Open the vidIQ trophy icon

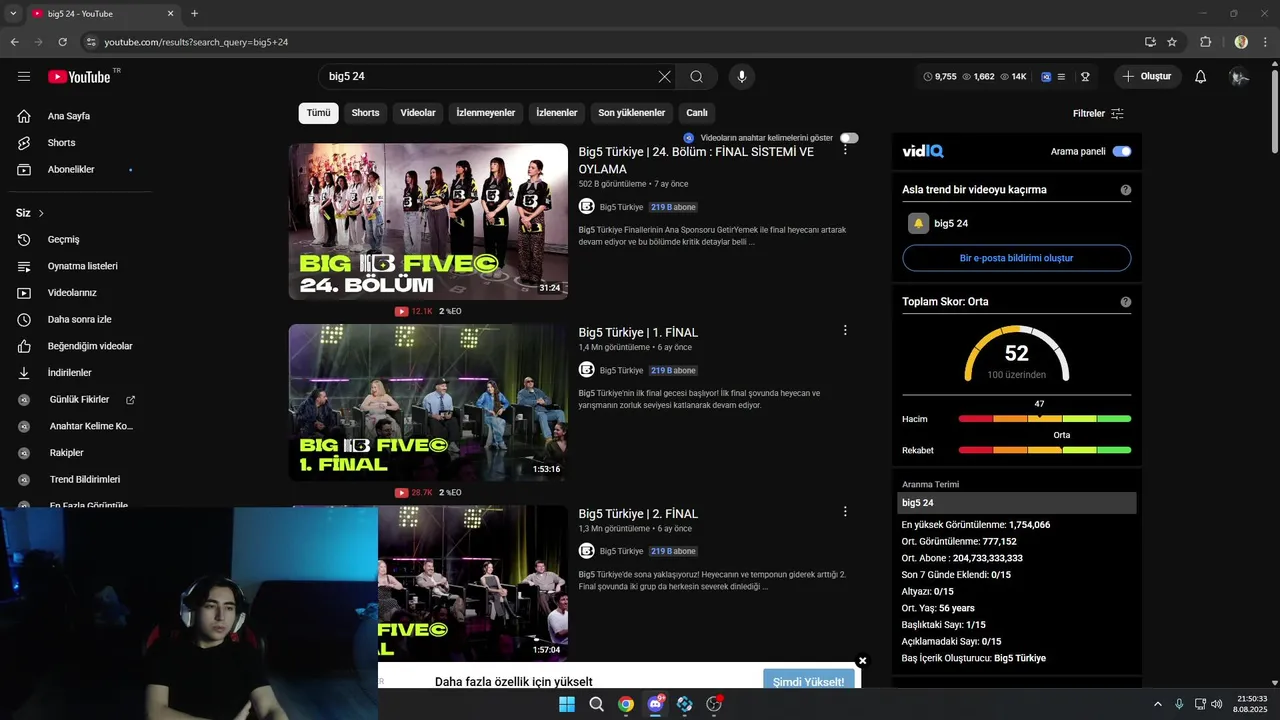tap(1085, 77)
